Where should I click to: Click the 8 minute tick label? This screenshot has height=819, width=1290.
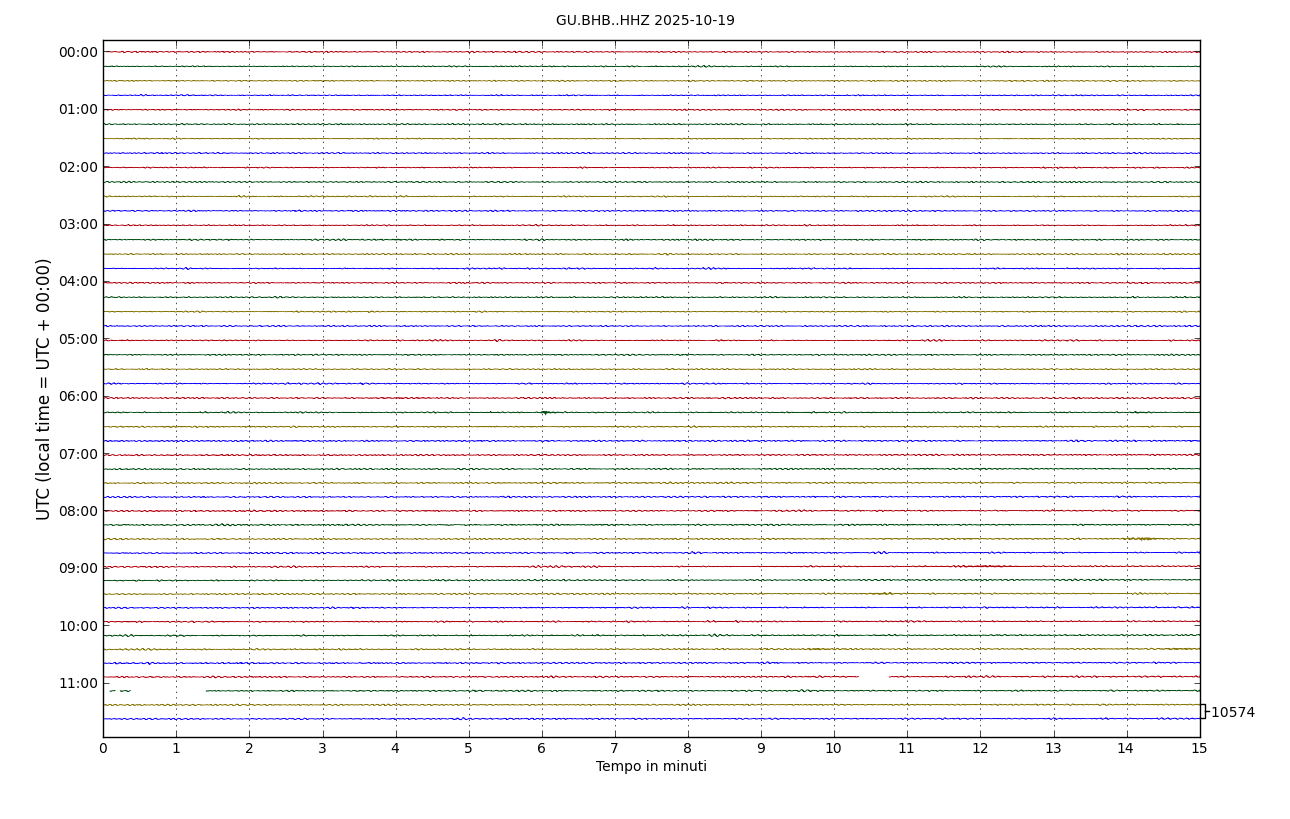(x=688, y=749)
